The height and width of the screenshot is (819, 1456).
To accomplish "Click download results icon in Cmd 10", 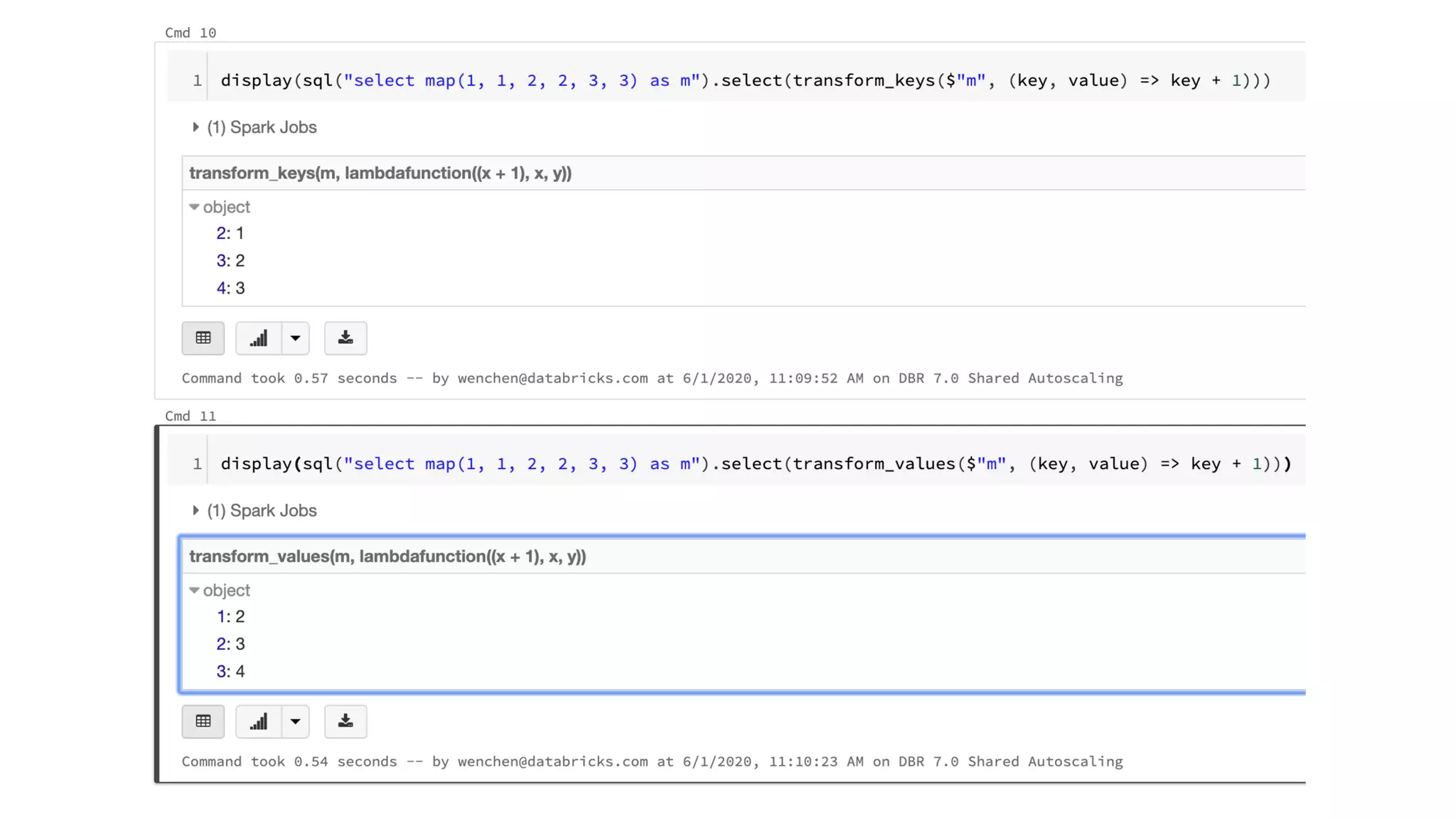I will tap(346, 338).
